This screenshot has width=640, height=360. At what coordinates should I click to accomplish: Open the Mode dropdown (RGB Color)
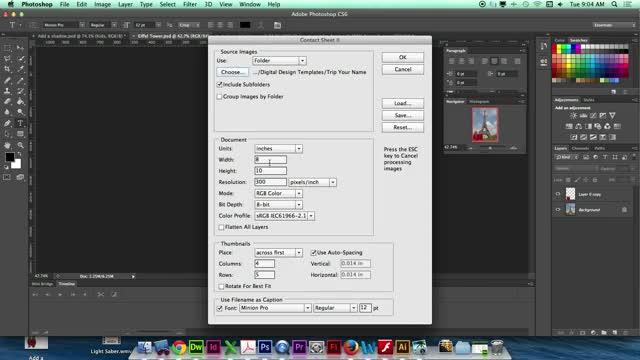(x=278, y=193)
